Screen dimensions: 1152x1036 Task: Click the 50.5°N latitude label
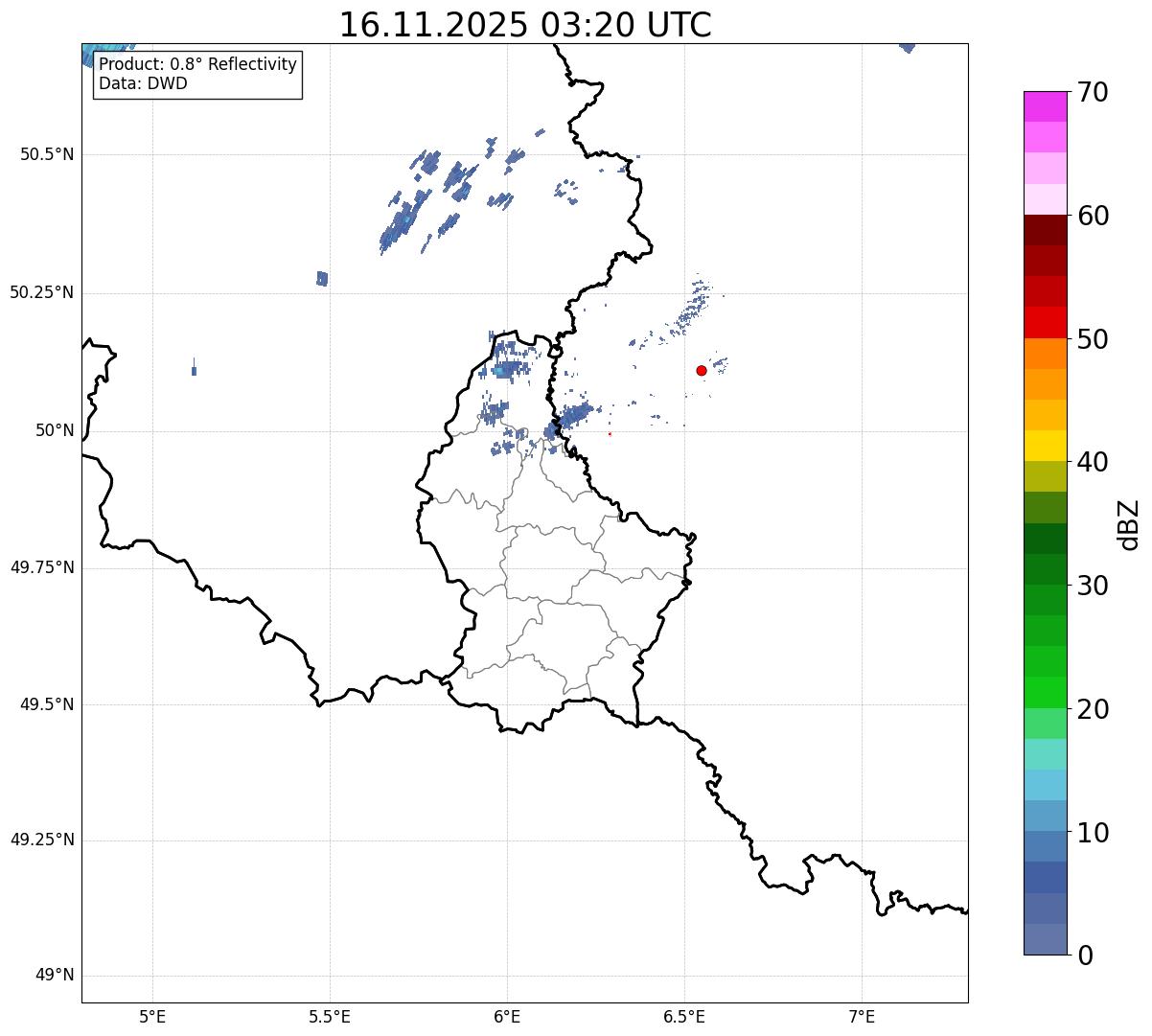(47, 154)
